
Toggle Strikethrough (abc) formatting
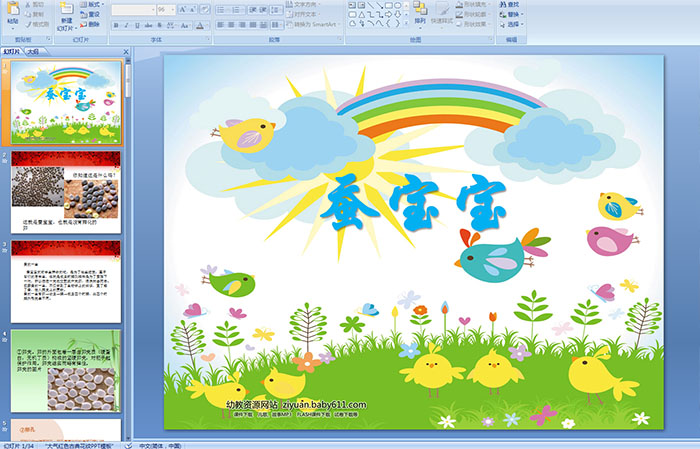point(148,25)
